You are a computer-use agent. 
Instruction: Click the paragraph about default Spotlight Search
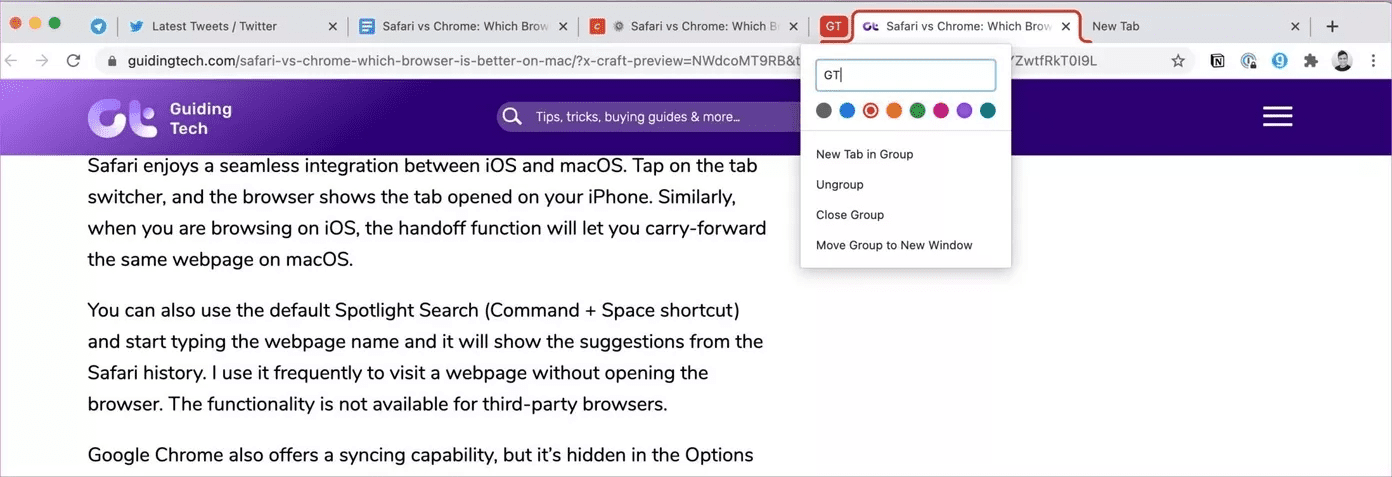pyautogui.click(x=425, y=357)
